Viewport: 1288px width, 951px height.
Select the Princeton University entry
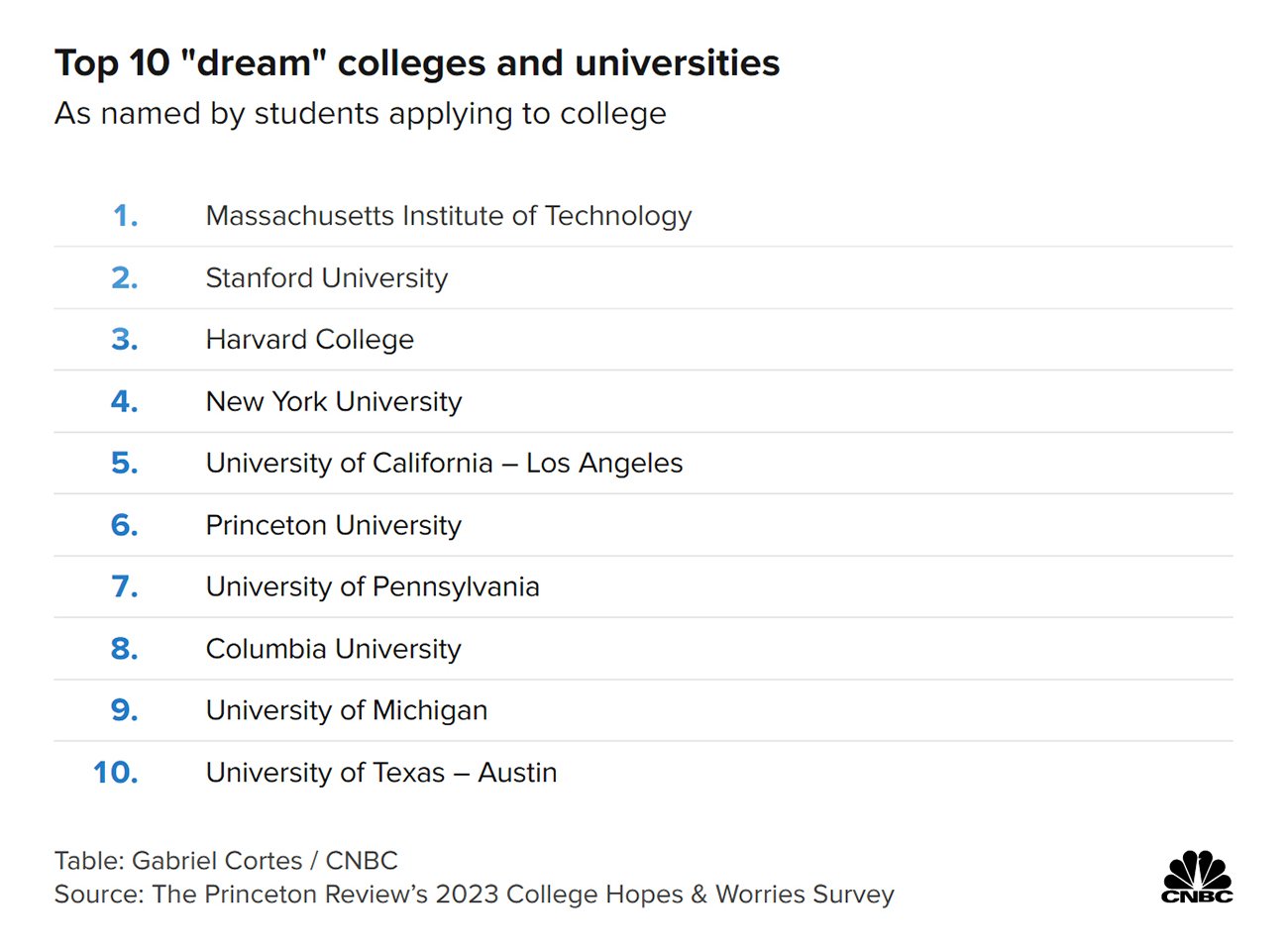pos(333,525)
